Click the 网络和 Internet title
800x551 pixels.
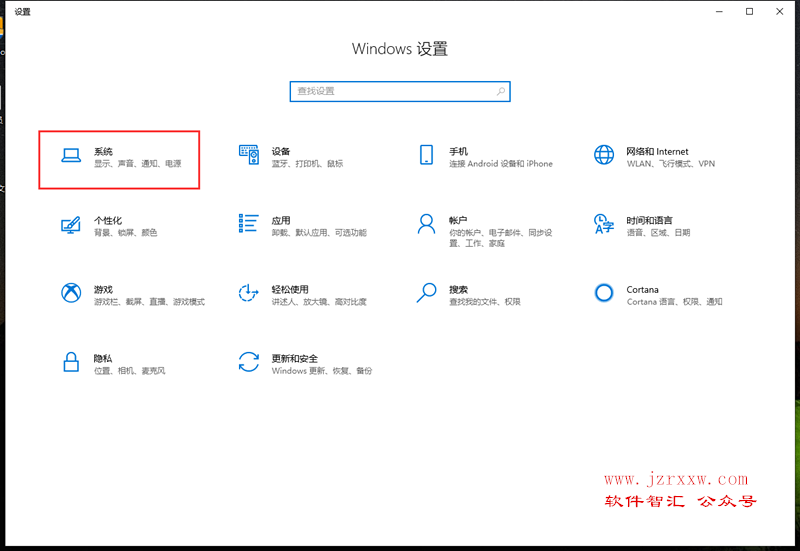(x=657, y=152)
